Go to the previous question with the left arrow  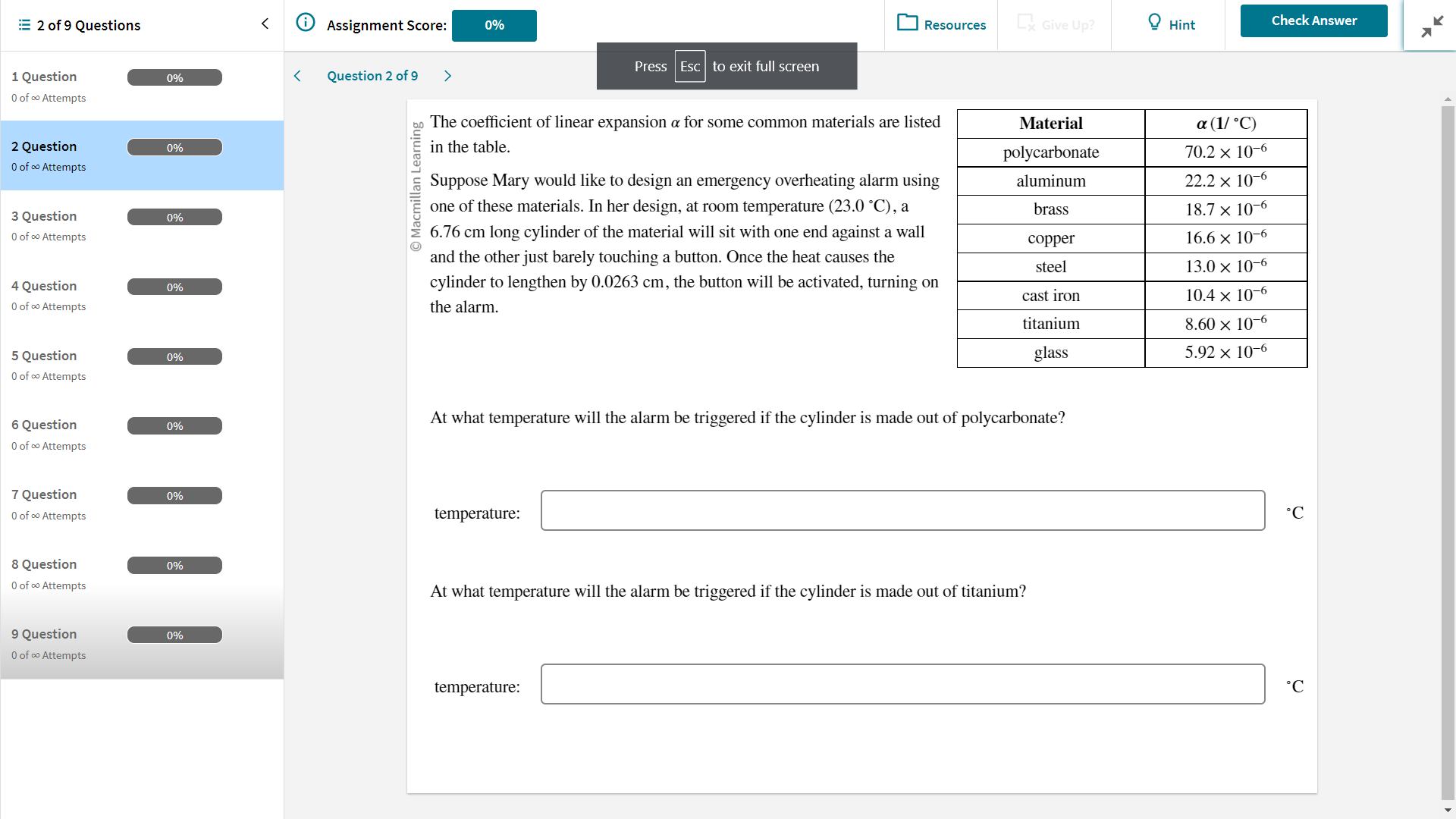[297, 76]
